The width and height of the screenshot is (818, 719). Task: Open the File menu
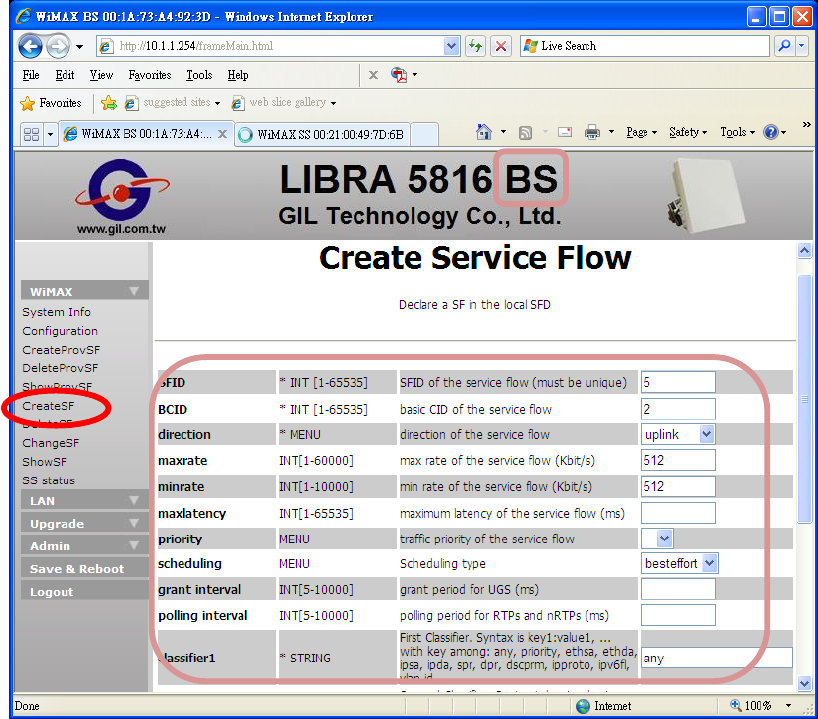31,75
